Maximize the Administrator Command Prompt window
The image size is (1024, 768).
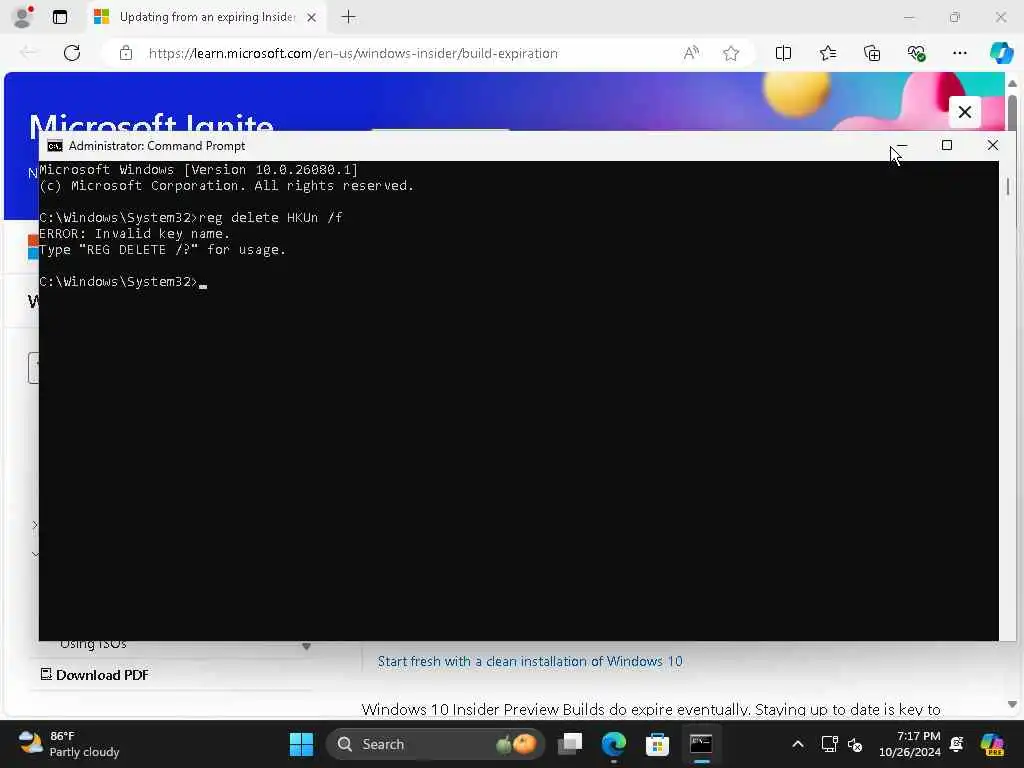tap(947, 145)
